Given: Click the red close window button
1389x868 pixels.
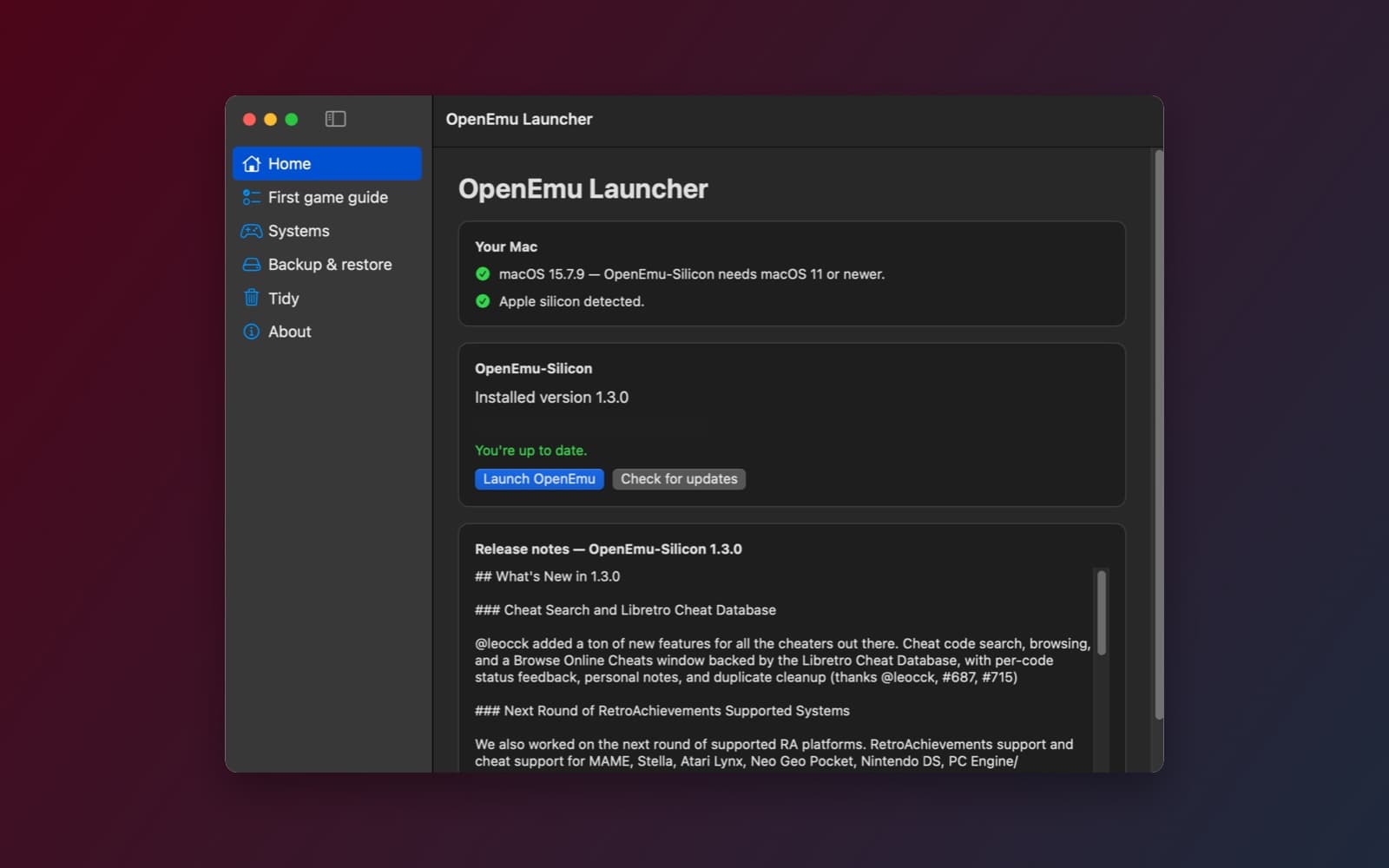Looking at the screenshot, I should pos(249,120).
